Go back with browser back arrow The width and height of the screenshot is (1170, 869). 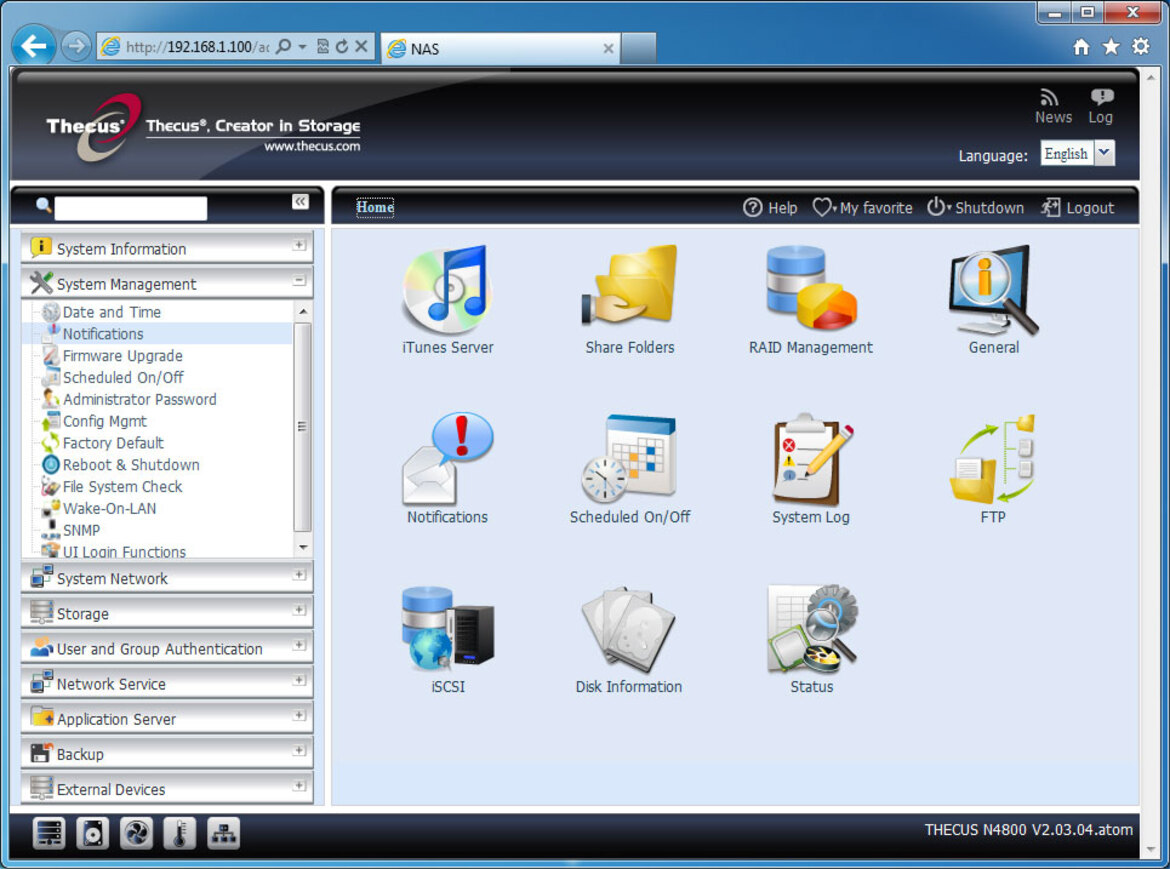click(34, 46)
